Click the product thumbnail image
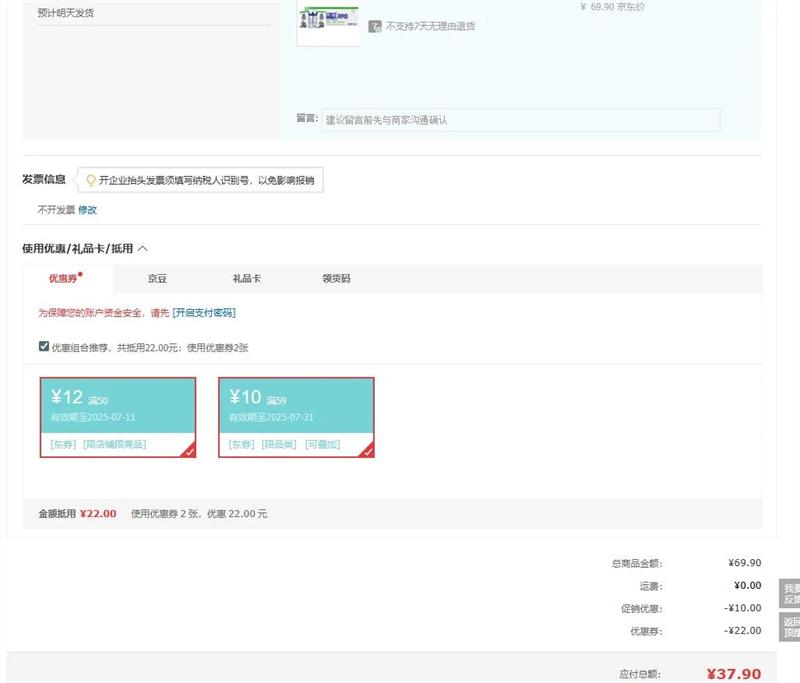800x683 pixels. point(328,24)
